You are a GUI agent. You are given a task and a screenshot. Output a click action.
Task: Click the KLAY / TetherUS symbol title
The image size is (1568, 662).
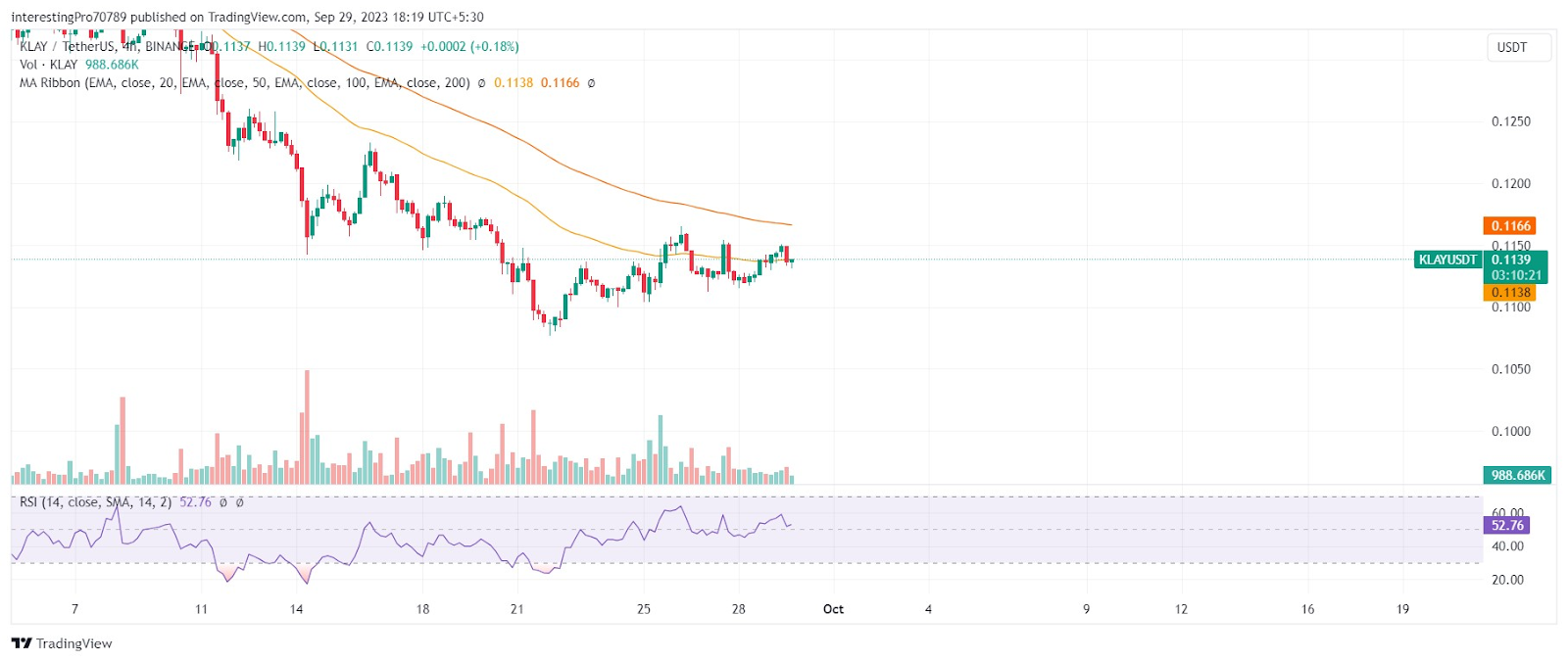pos(107,46)
